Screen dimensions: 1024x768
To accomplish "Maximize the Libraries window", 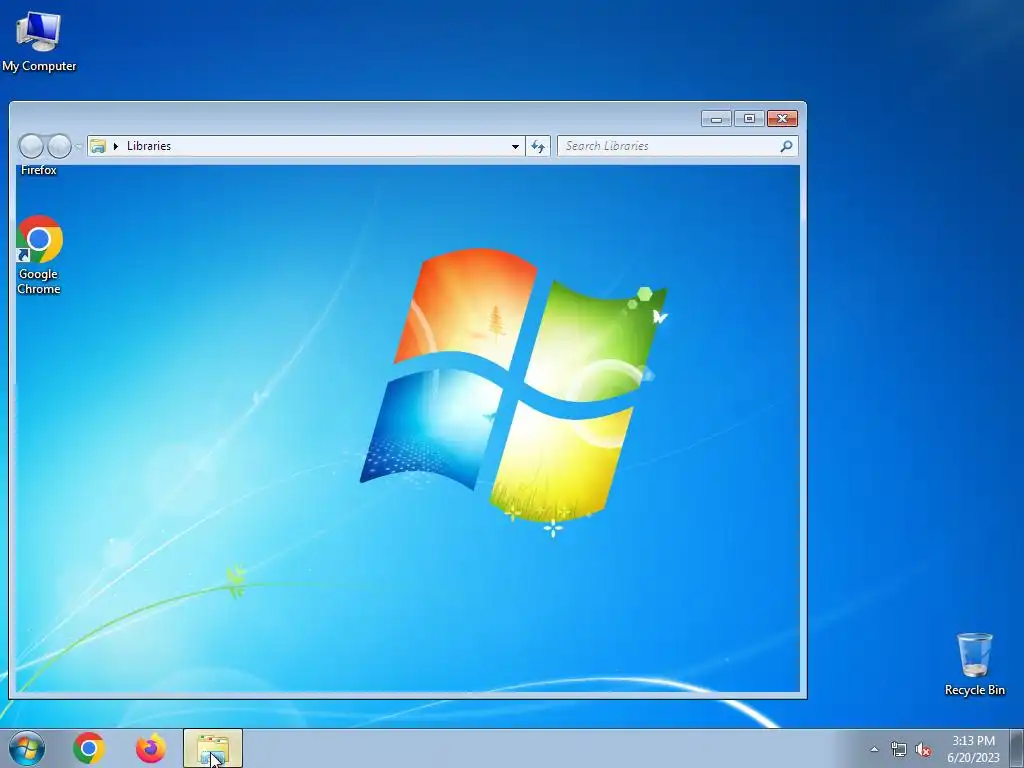I will 749,119.
